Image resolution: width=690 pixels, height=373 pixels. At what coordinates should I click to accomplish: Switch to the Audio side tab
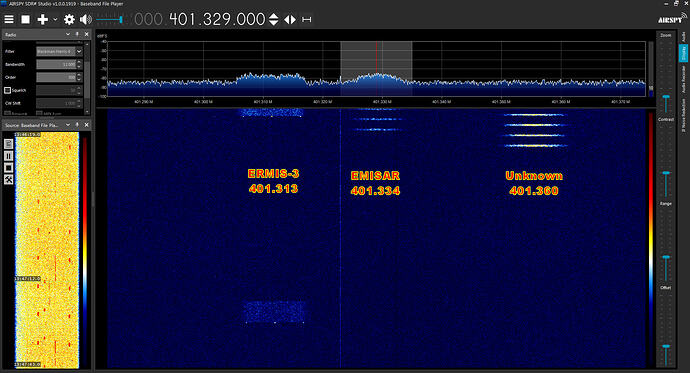[683, 37]
